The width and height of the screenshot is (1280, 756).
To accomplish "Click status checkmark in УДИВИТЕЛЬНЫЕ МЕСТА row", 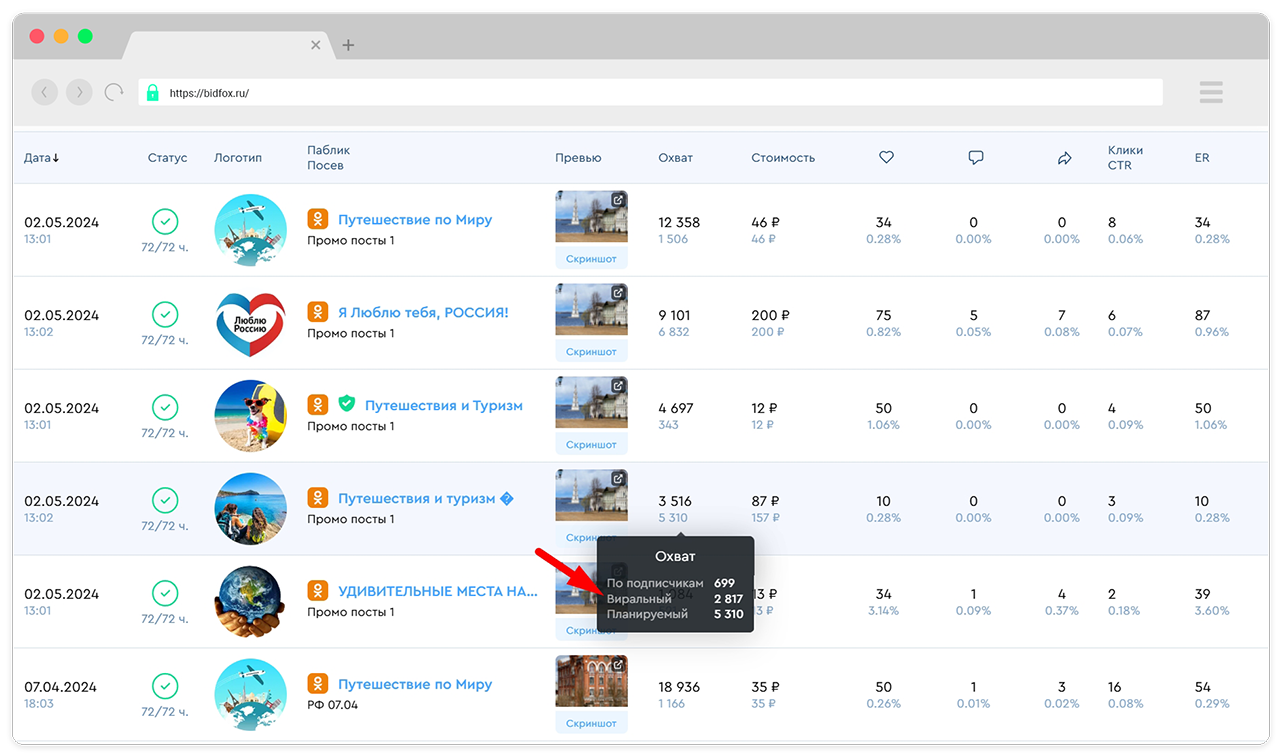I will point(165,594).
